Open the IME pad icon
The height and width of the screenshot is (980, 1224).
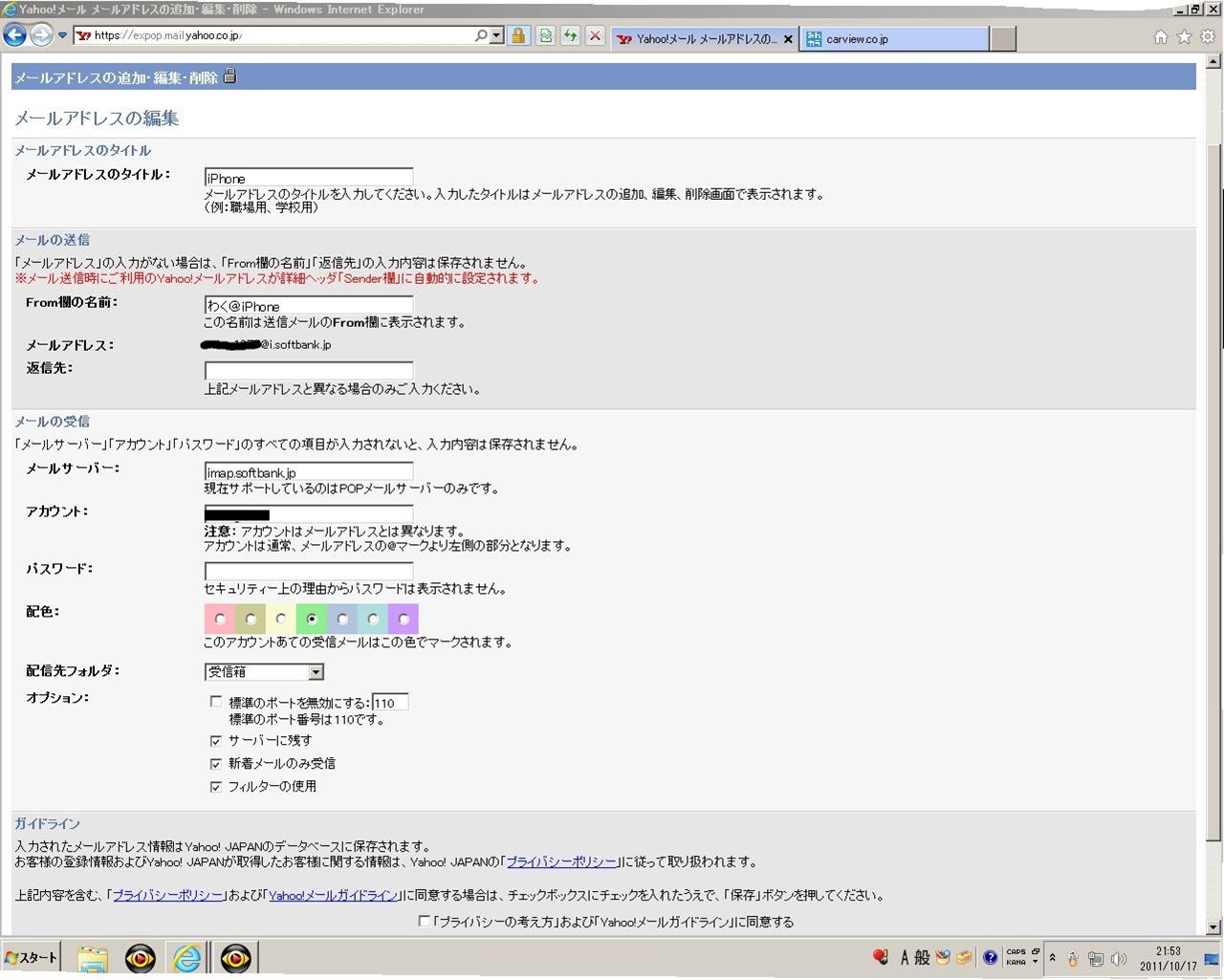click(x=943, y=957)
